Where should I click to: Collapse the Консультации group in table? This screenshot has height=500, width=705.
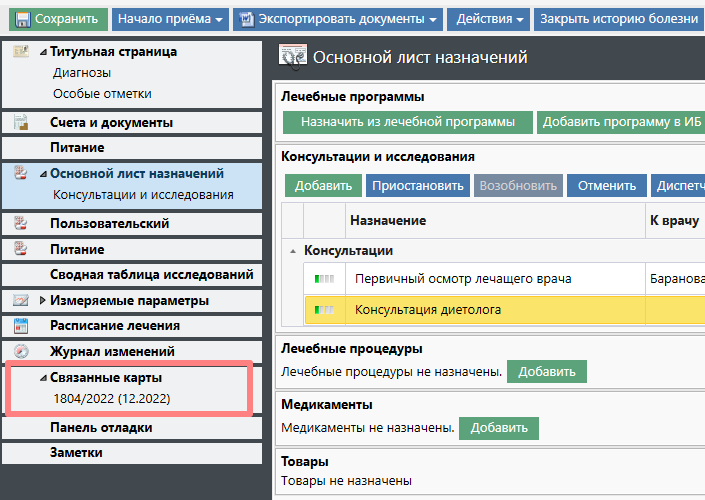[x=293, y=251]
